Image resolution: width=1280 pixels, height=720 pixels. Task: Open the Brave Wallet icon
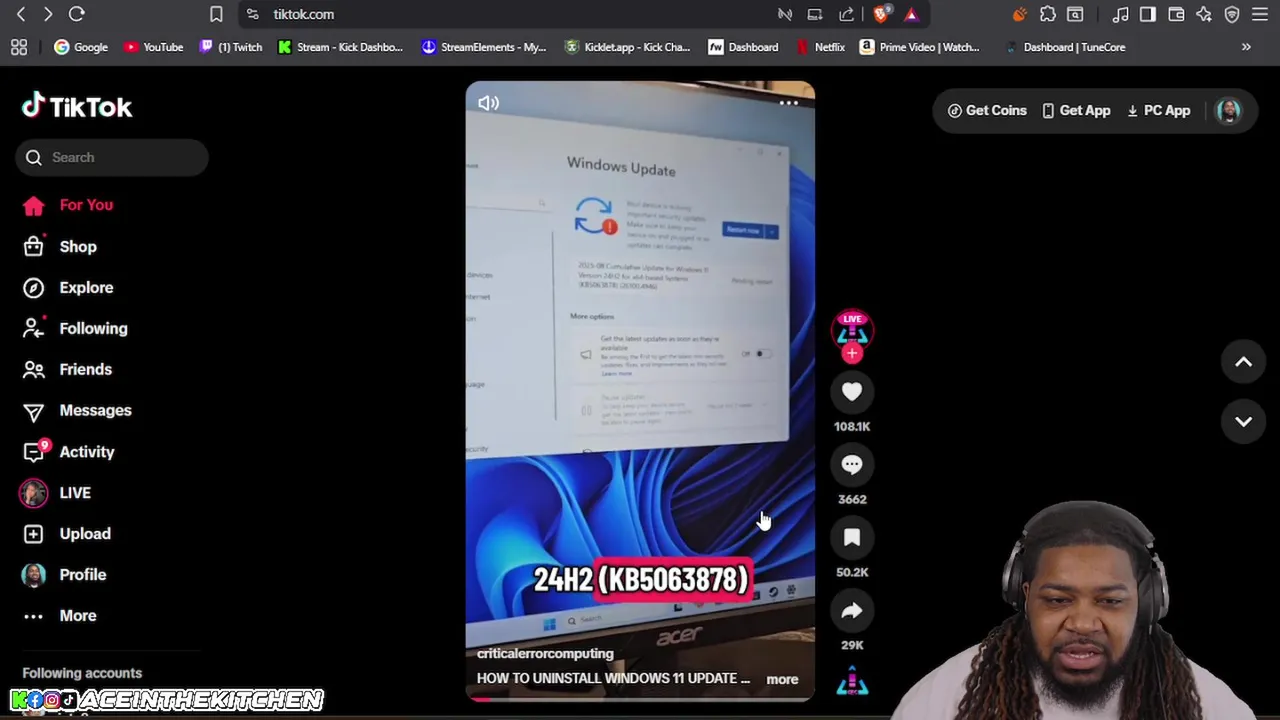tap(1176, 14)
